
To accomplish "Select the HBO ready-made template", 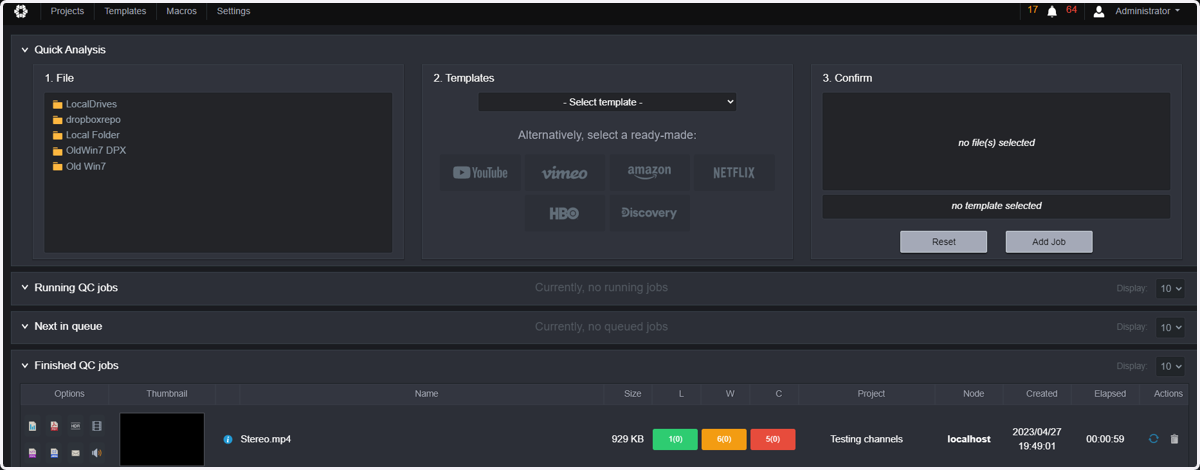I will click(x=565, y=213).
